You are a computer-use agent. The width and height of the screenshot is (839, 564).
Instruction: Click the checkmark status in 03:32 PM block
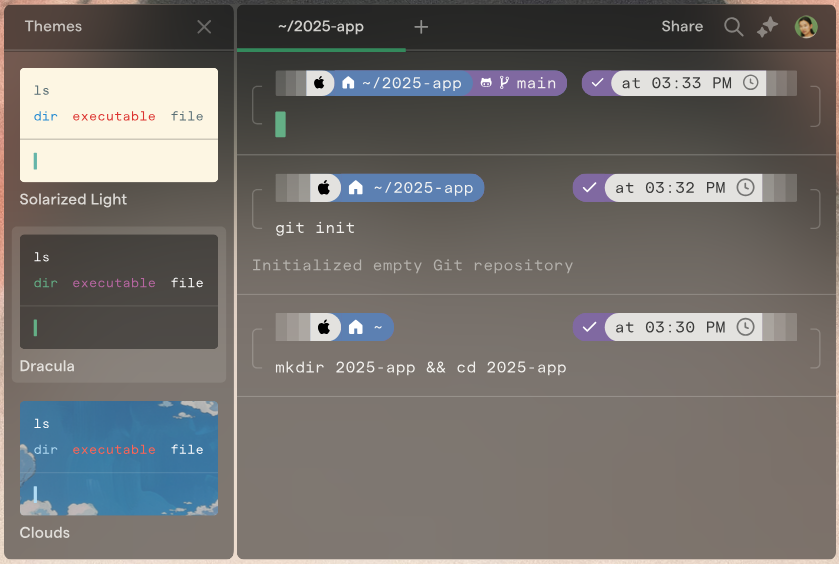(x=590, y=188)
